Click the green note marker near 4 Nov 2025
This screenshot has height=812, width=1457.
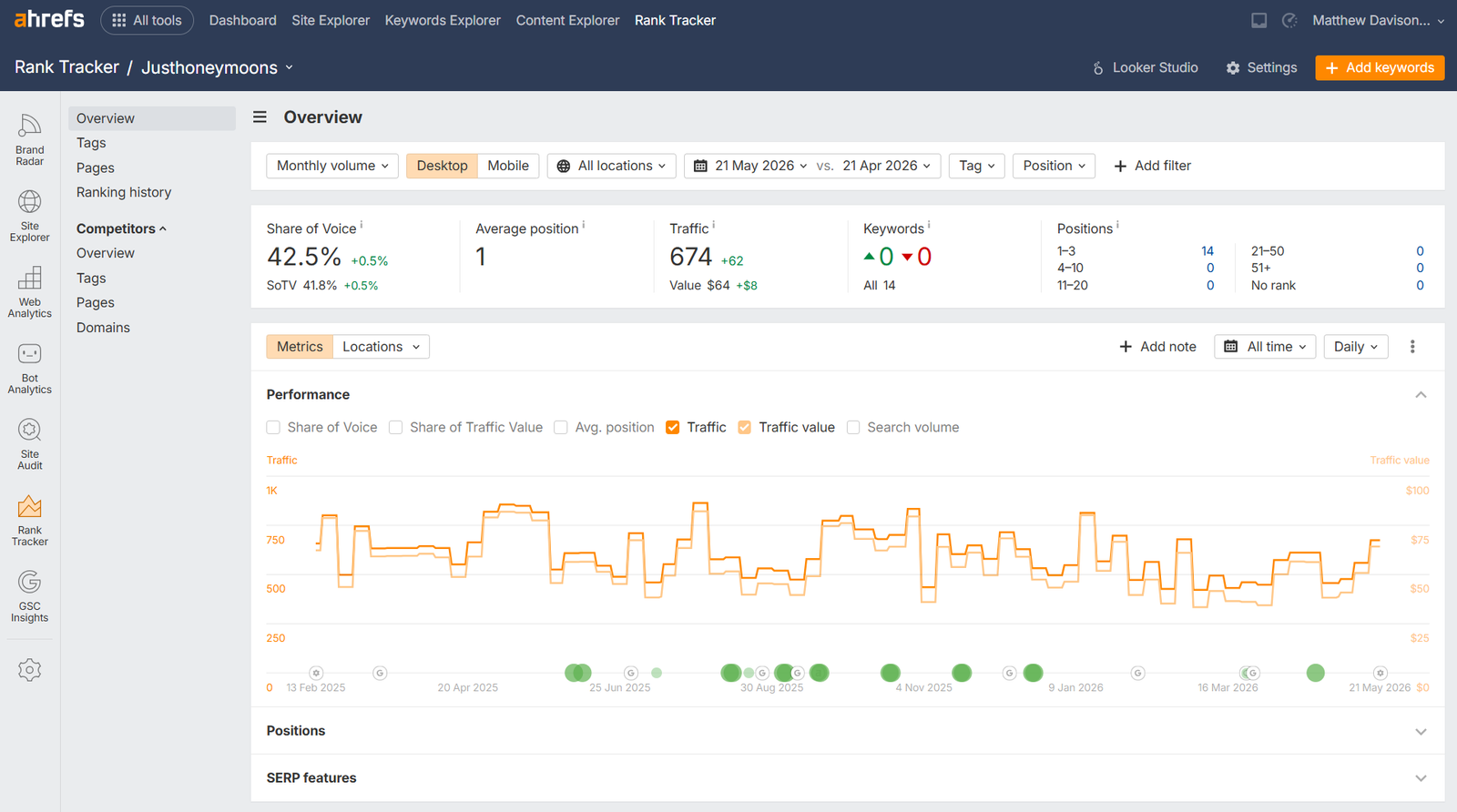[x=891, y=673]
